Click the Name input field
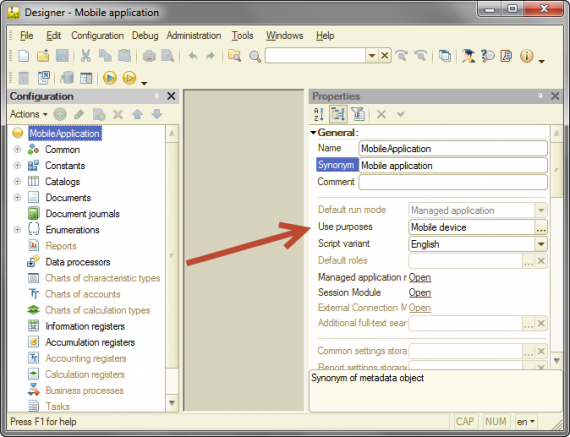The width and height of the screenshot is (570, 437). coord(453,148)
